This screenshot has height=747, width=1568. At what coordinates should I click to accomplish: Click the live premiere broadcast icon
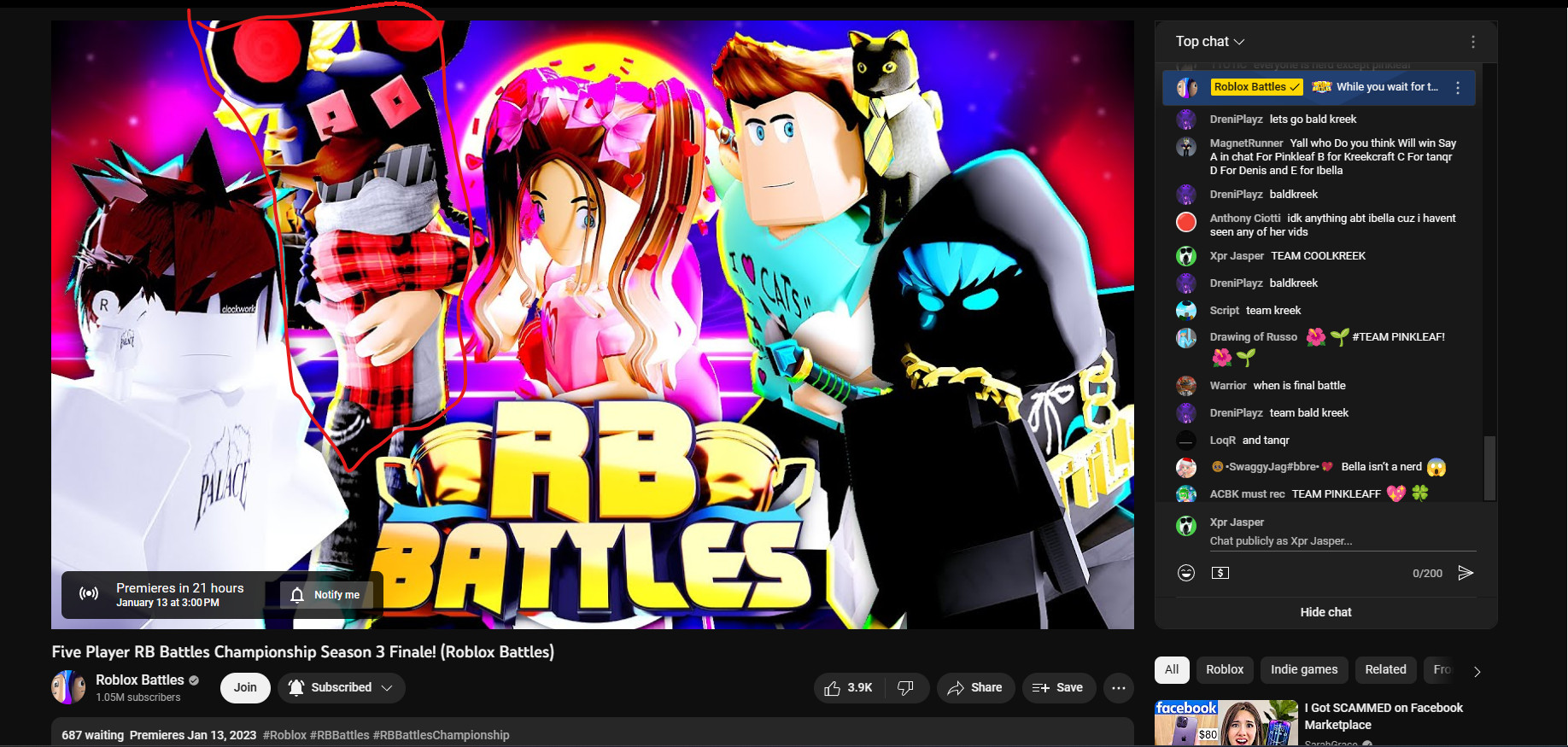[x=89, y=594]
